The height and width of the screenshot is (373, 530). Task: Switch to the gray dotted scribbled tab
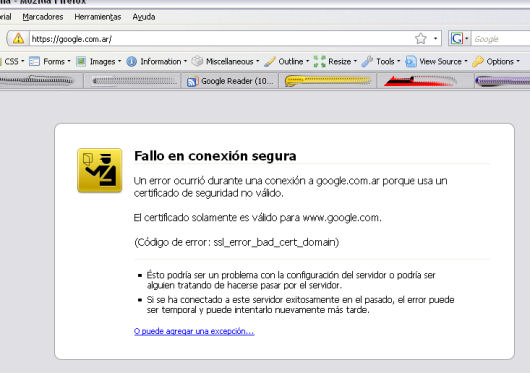(x=132, y=81)
